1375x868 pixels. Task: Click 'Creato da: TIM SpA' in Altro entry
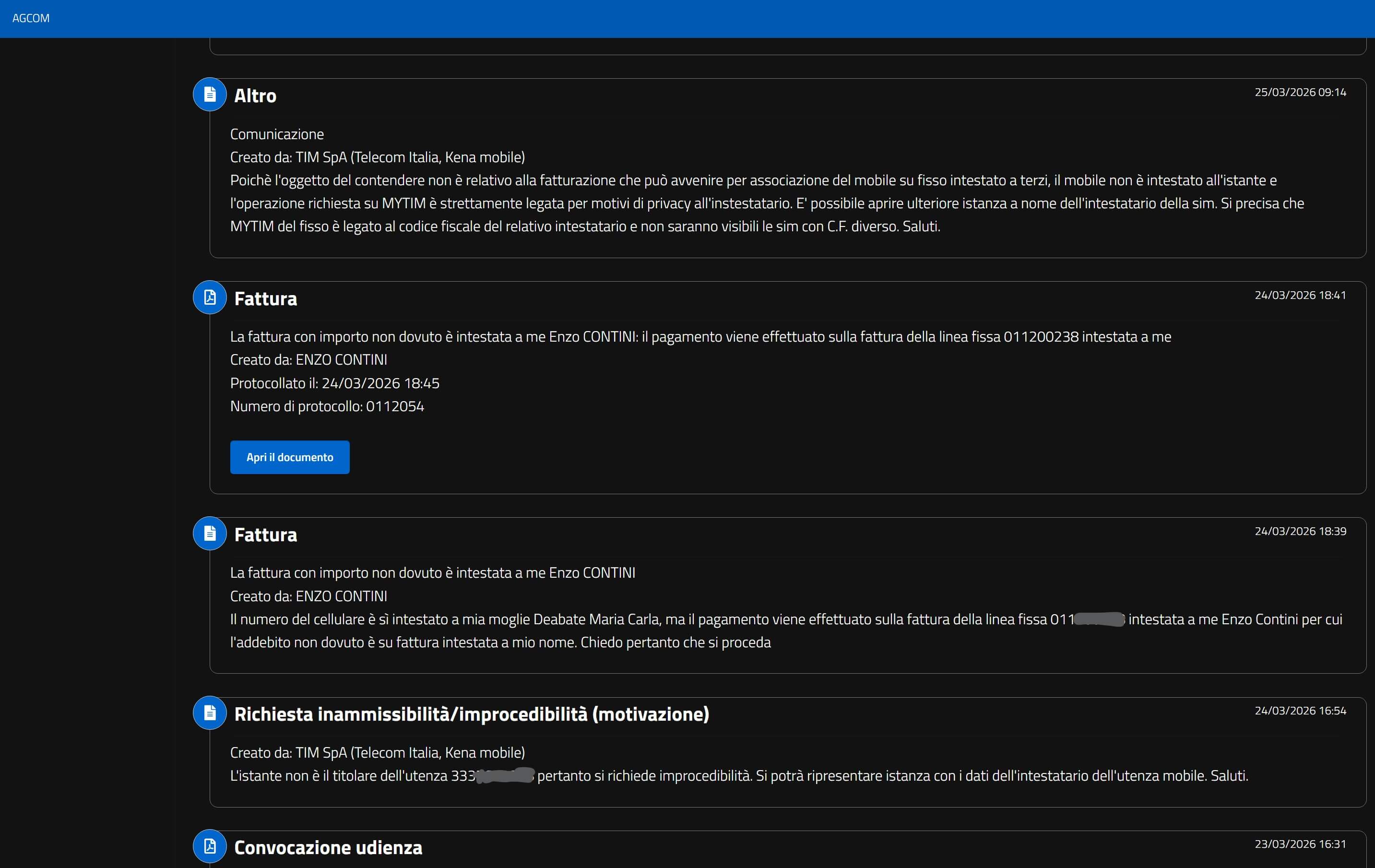pyautogui.click(x=377, y=157)
